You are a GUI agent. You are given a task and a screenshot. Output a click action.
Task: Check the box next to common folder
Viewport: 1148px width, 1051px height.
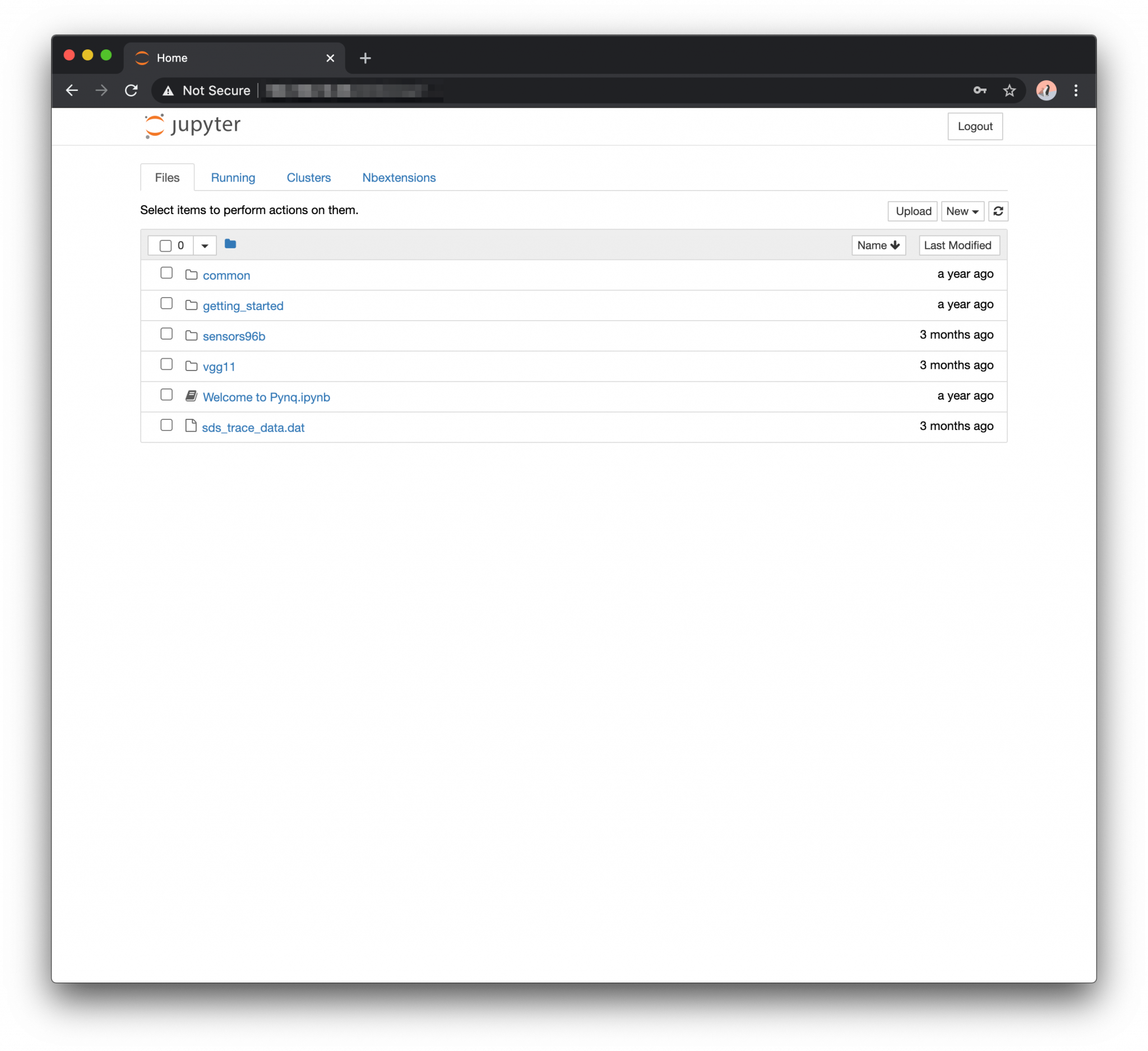pyautogui.click(x=166, y=274)
